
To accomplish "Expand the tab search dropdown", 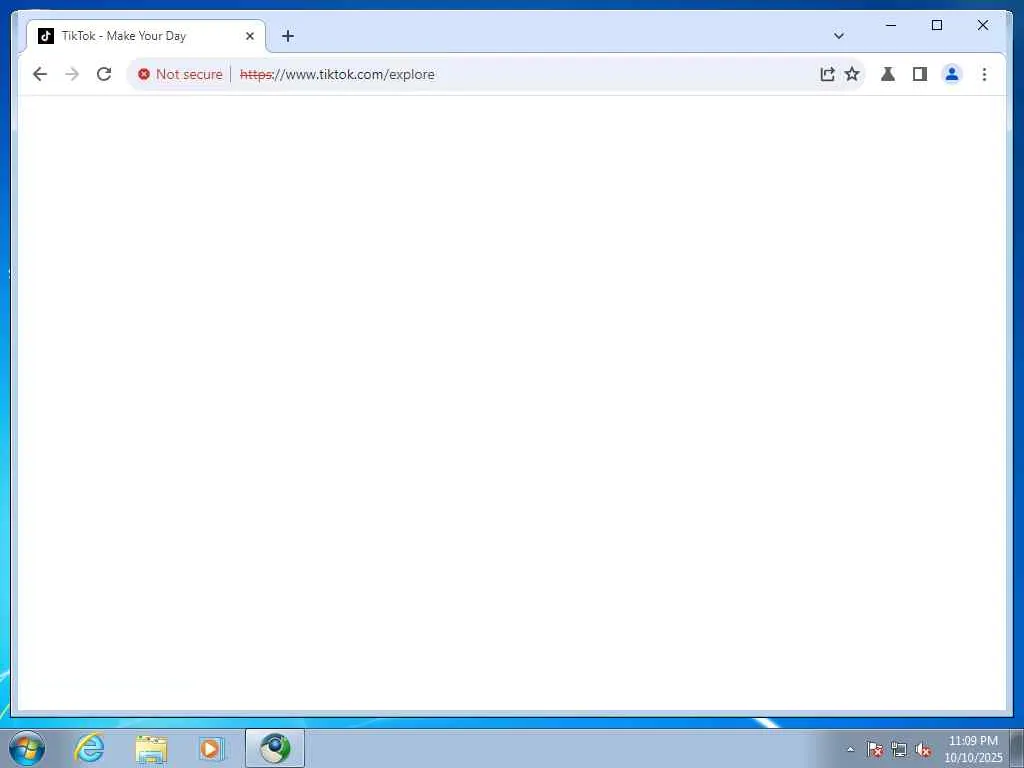I will [839, 36].
